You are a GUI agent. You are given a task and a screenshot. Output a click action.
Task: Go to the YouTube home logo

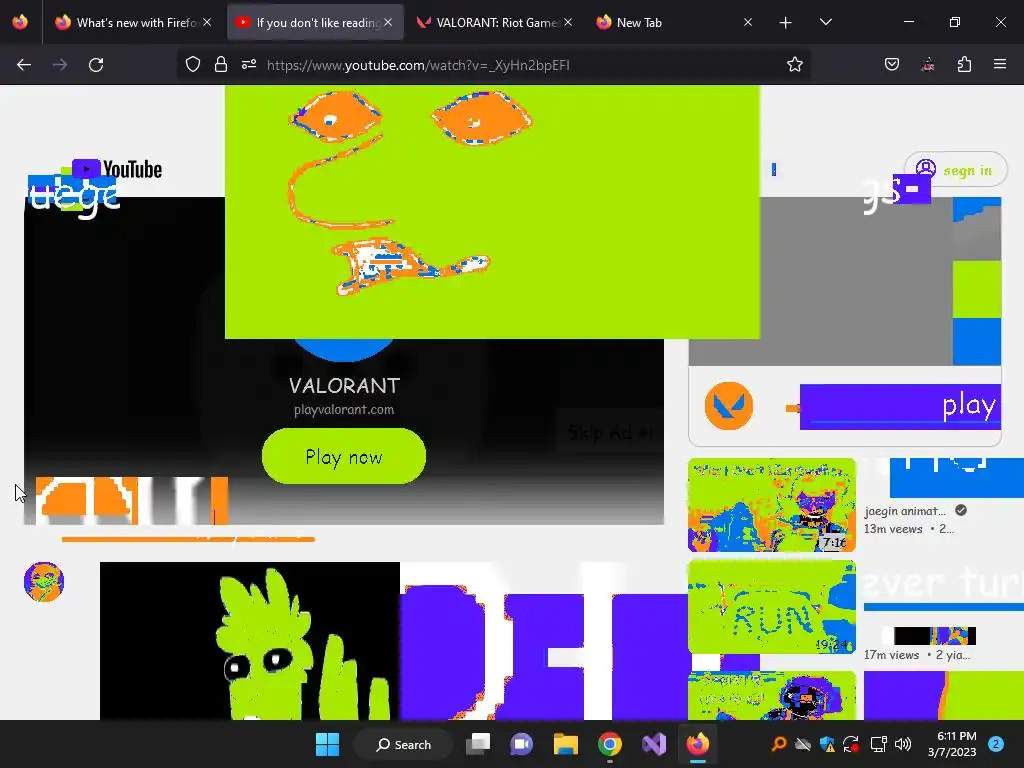tap(117, 170)
